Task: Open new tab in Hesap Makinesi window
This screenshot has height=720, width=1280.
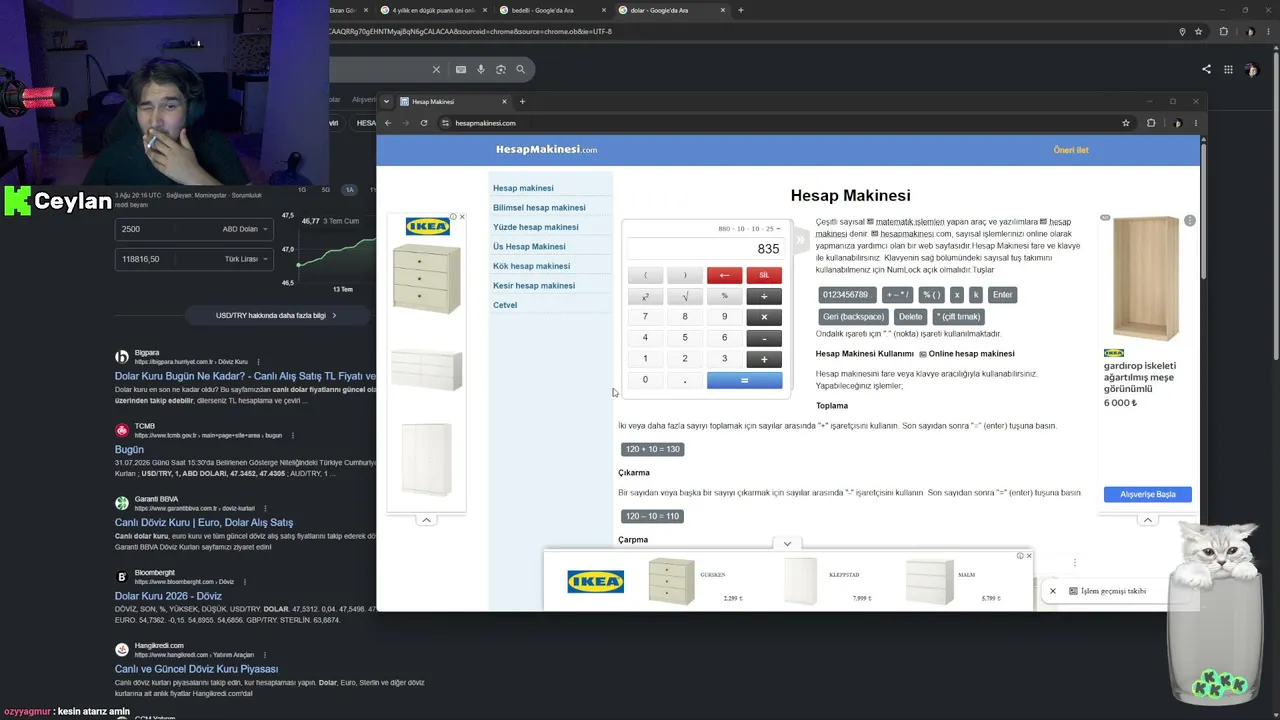Action: 522,101
